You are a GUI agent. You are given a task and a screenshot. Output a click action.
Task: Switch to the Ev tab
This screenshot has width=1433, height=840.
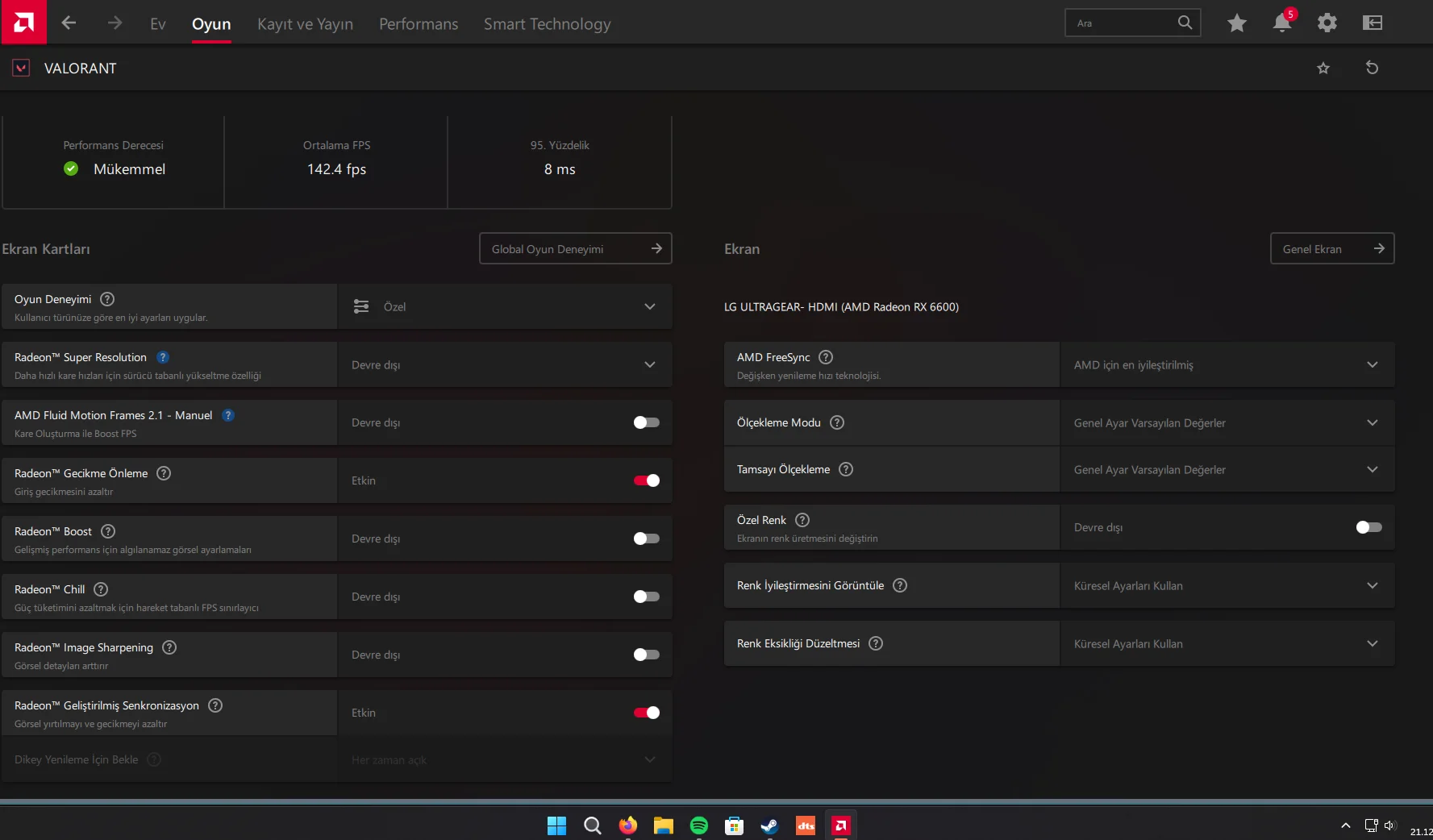coord(158,24)
